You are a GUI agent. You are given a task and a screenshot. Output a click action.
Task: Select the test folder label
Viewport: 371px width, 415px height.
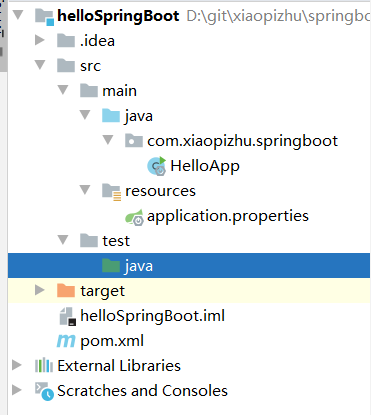click(x=116, y=241)
